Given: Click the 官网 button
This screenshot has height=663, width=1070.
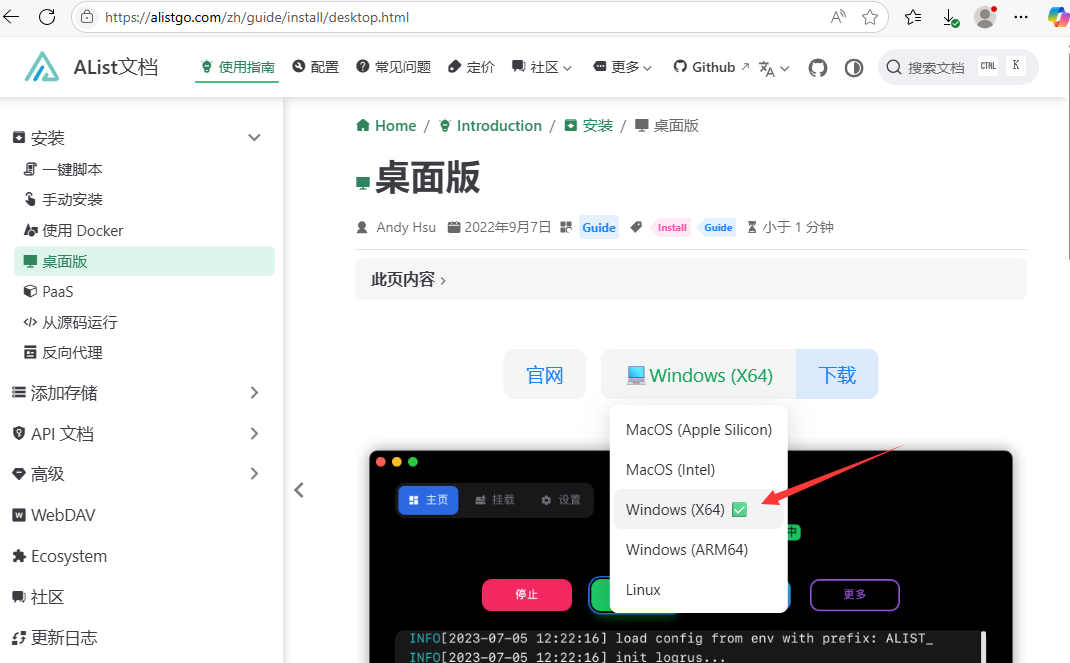Looking at the screenshot, I should [545, 374].
